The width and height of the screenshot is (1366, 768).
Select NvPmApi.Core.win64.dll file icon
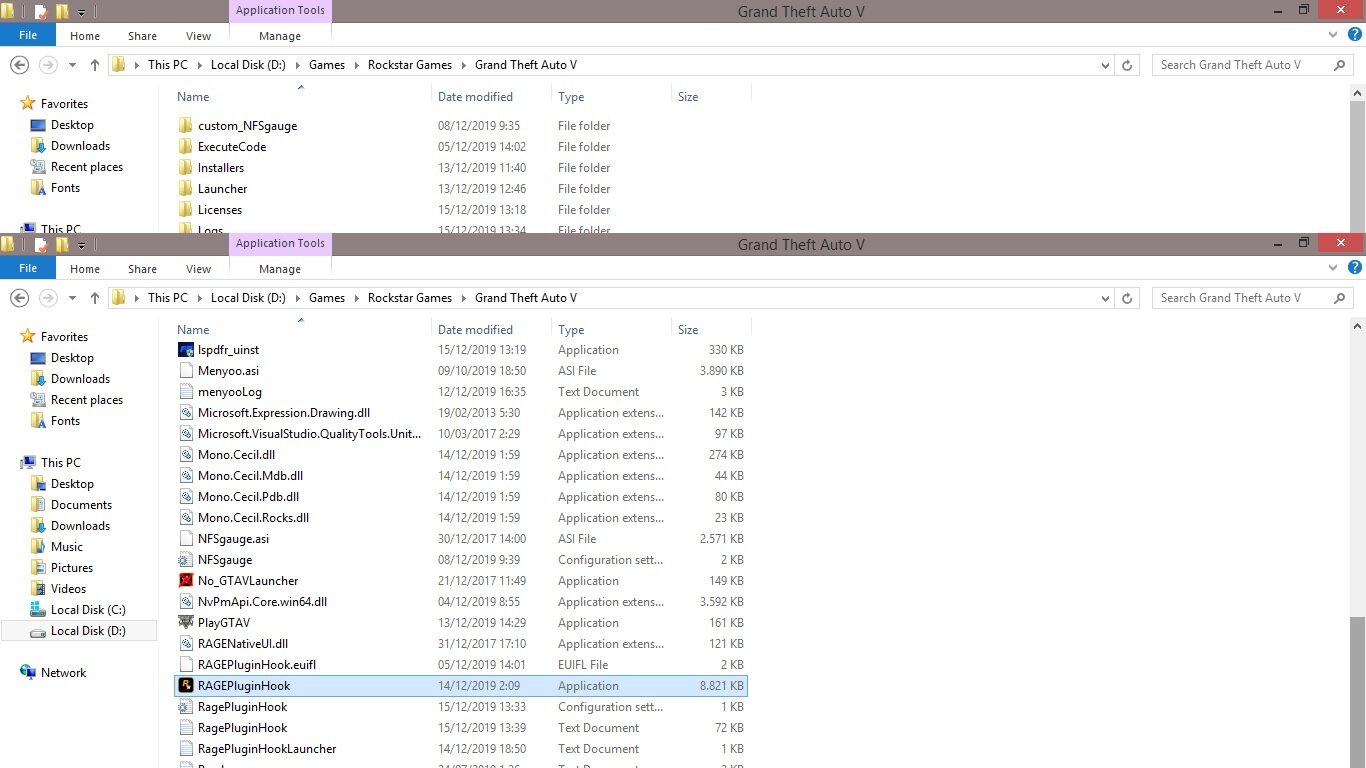[185, 602]
